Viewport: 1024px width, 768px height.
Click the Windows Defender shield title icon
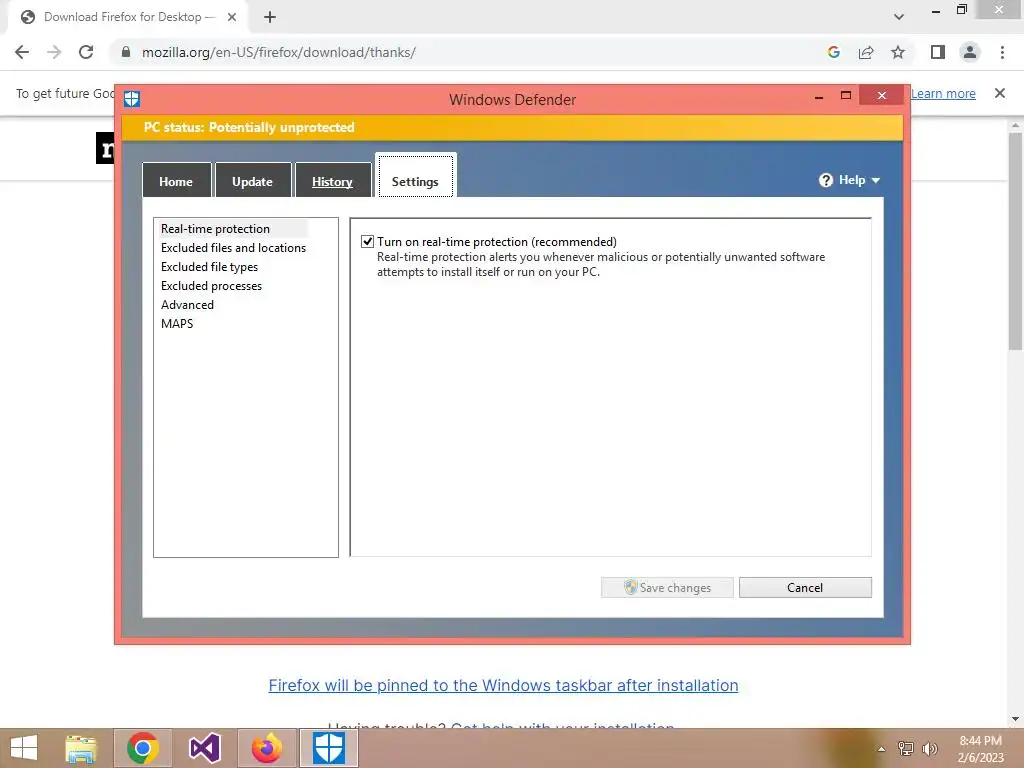(x=132, y=99)
